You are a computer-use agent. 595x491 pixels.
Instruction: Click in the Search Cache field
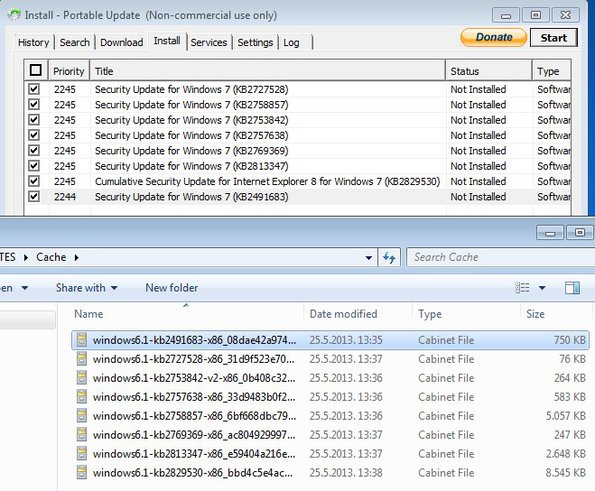[501, 258]
